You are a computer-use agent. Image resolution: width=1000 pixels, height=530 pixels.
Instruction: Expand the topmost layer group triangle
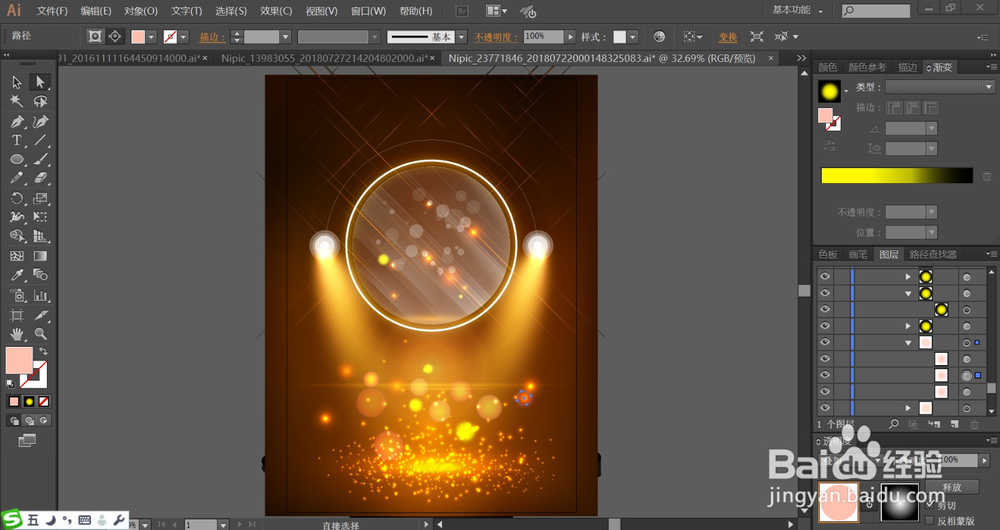coord(908,276)
